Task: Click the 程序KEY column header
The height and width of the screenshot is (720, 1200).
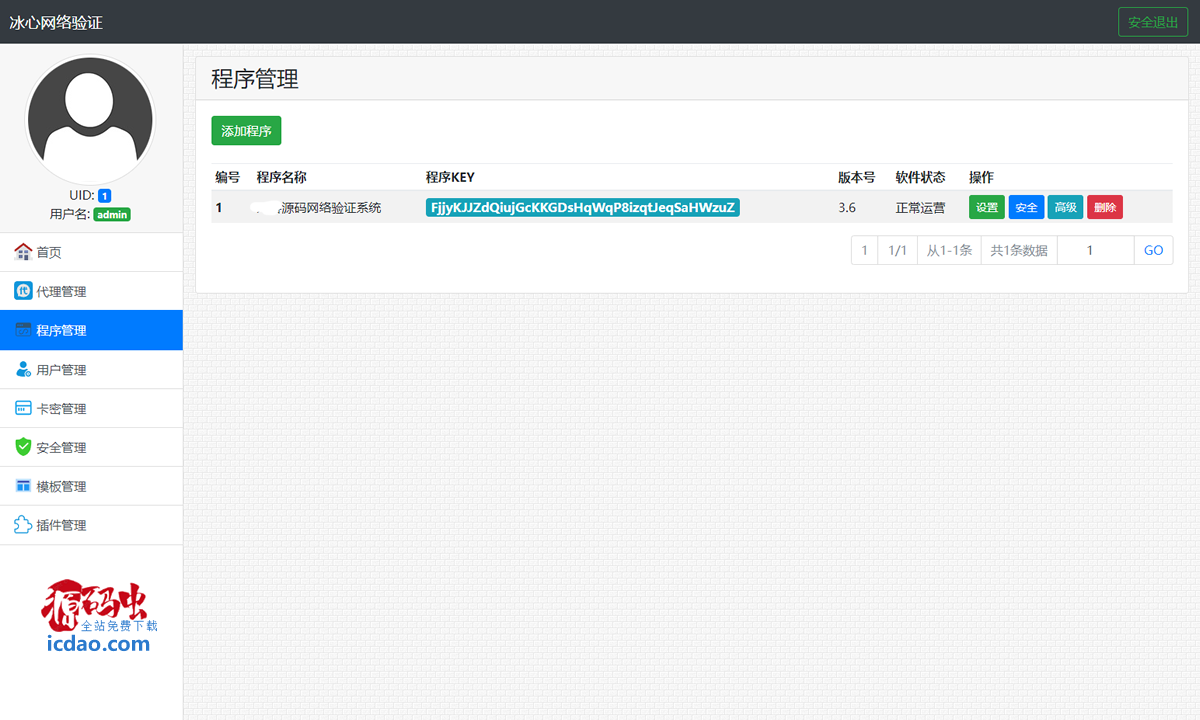Action: 450,177
